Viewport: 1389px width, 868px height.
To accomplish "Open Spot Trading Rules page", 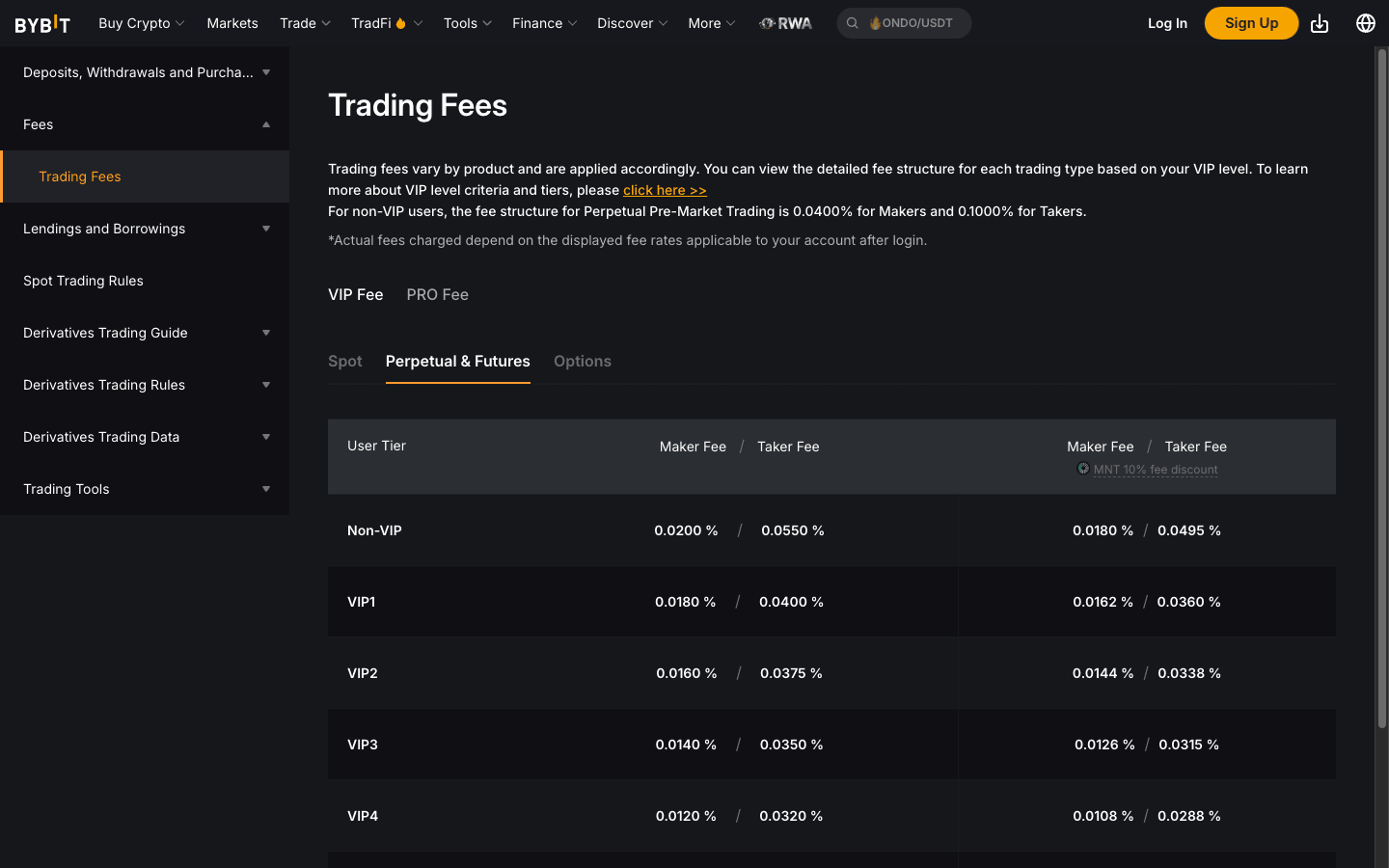I will click(x=145, y=281).
